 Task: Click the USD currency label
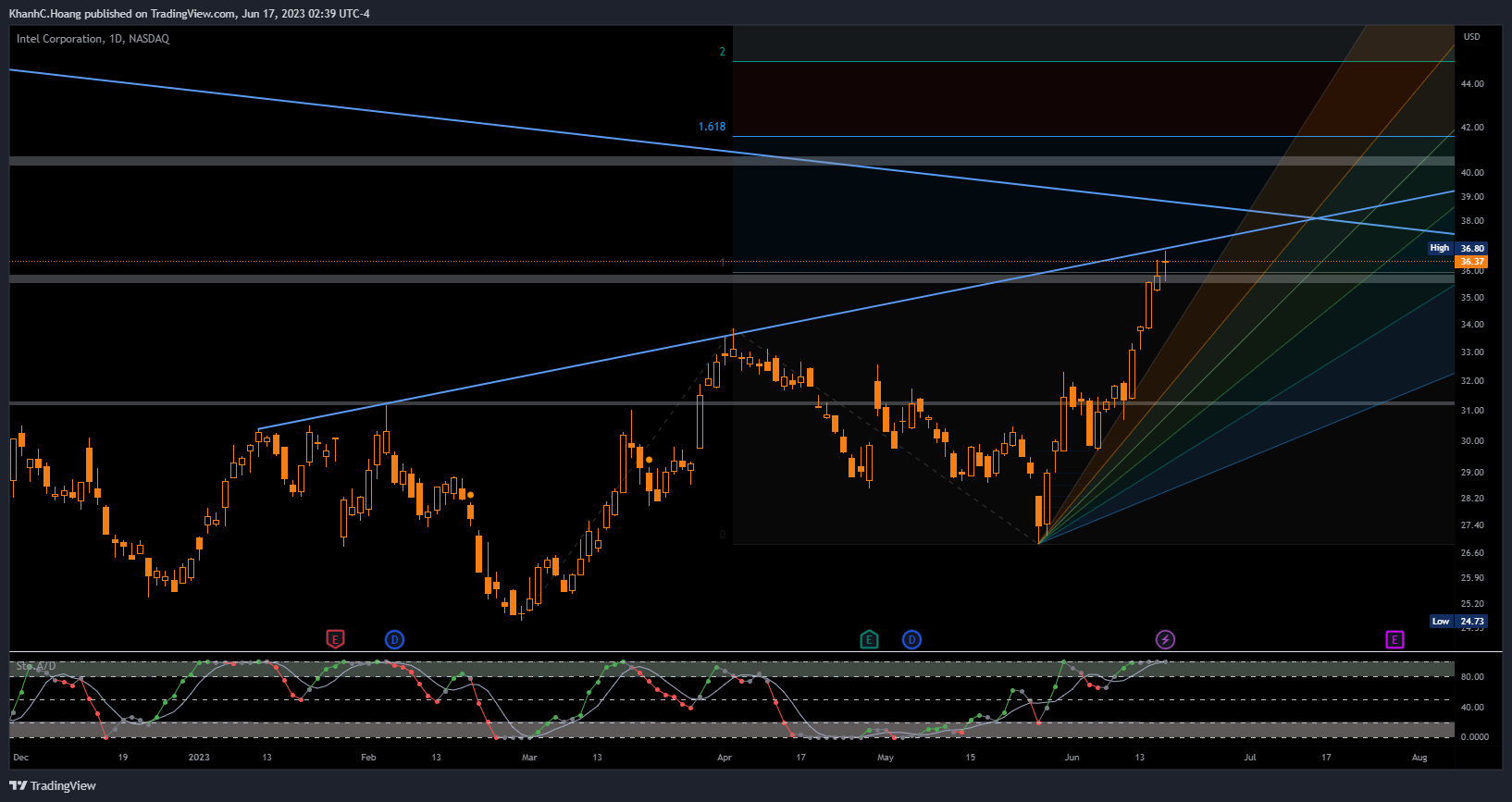(x=1471, y=37)
